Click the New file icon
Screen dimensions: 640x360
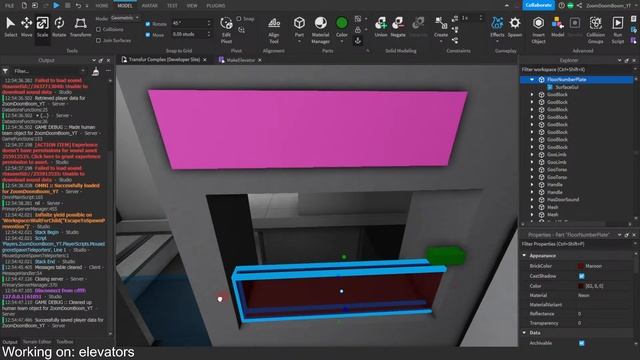tap(24, 5)
